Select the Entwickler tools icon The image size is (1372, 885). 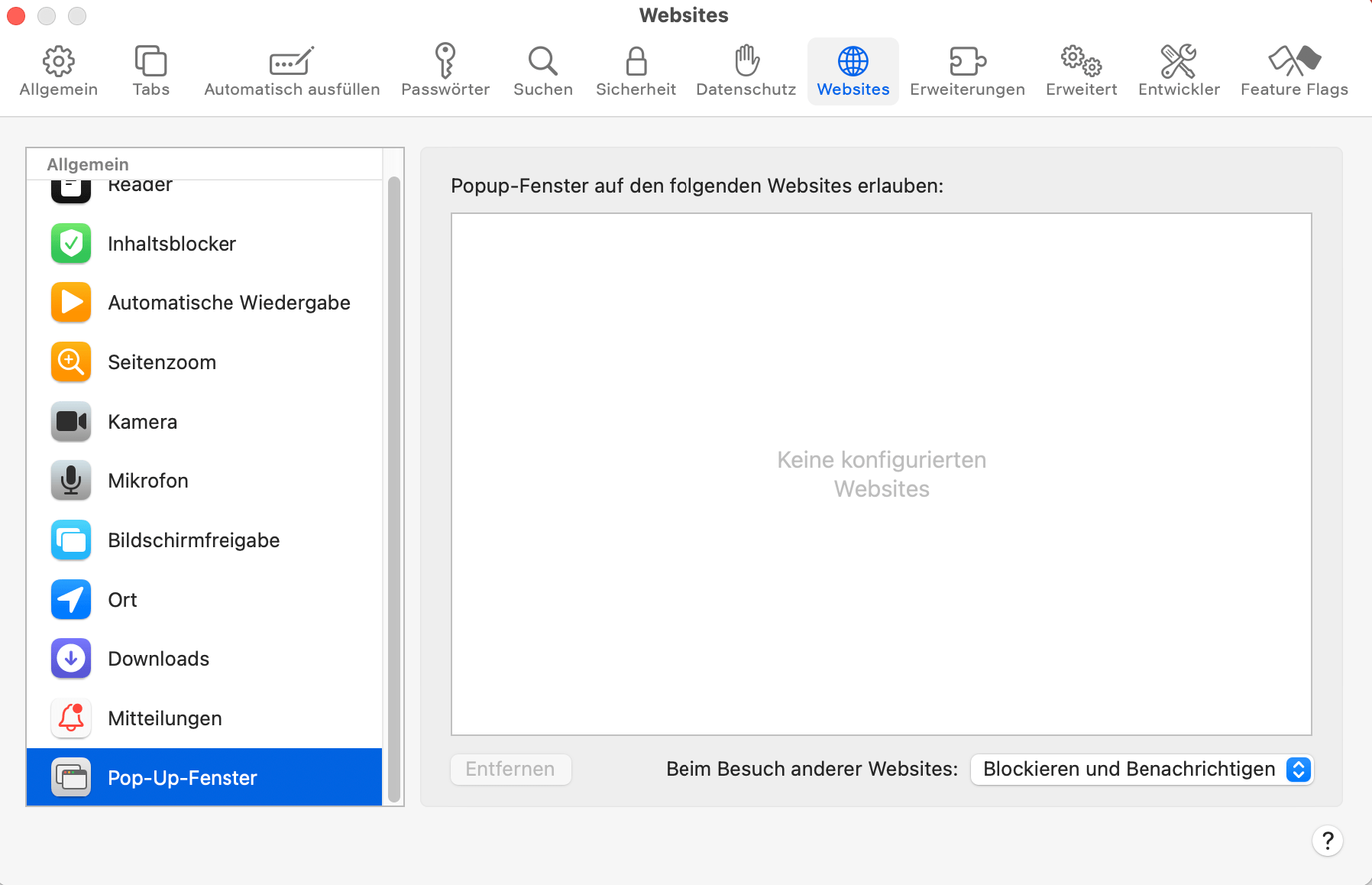click(1179, 69)
